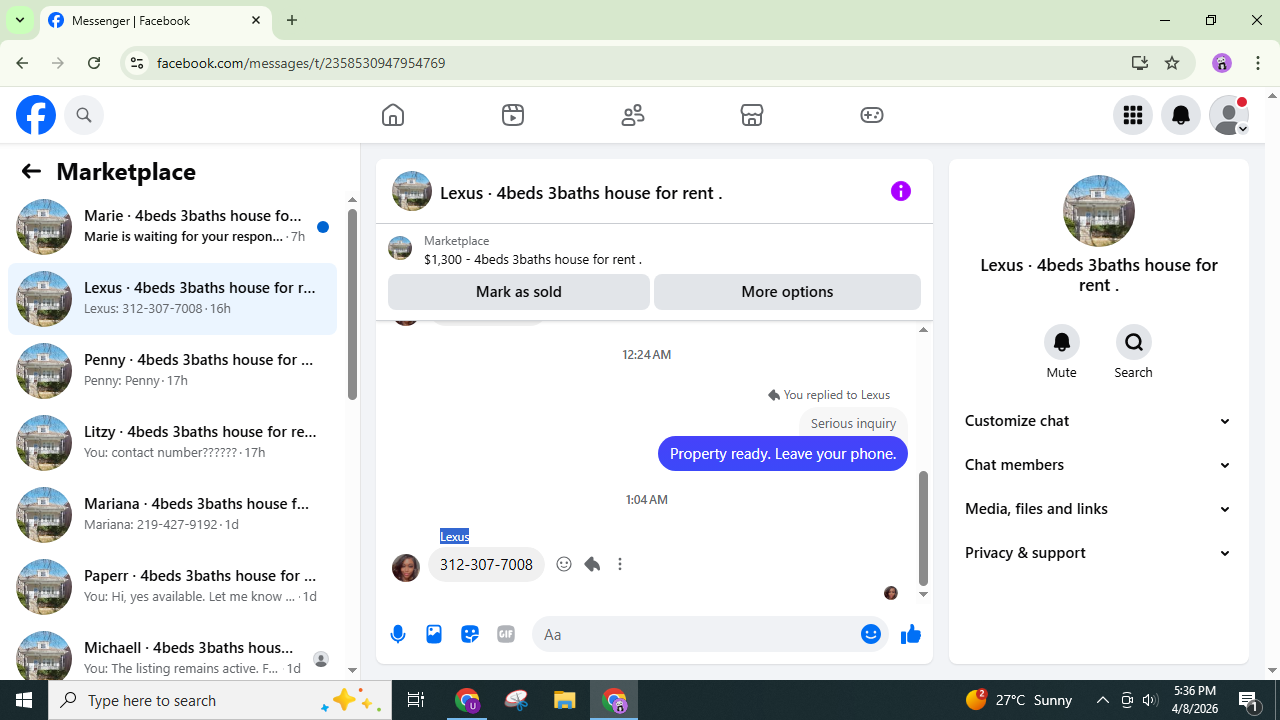Click Mark as sold button

pyautogui.click(x=519, y=292)
